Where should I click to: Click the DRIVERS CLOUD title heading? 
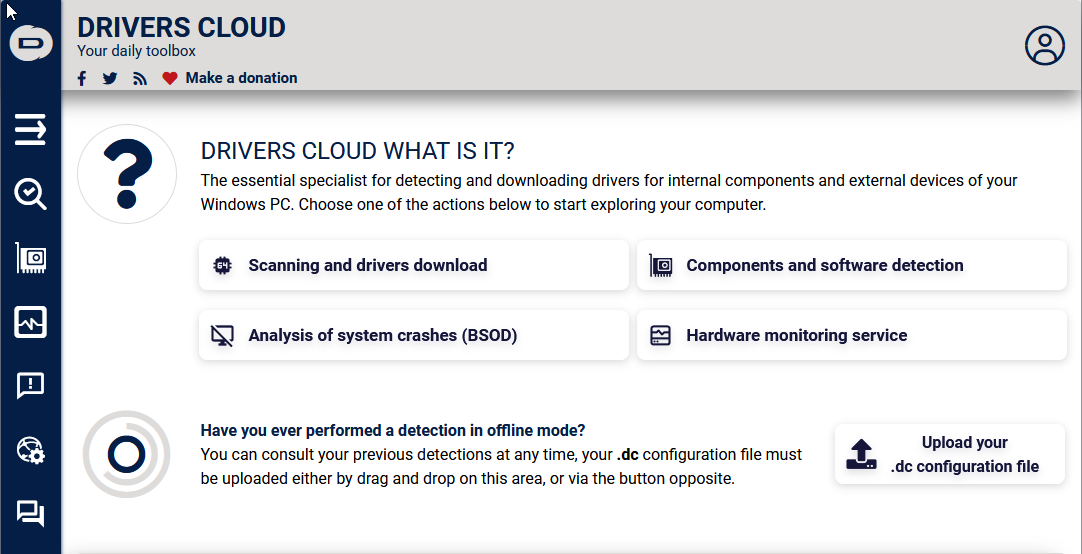(181, 27)
